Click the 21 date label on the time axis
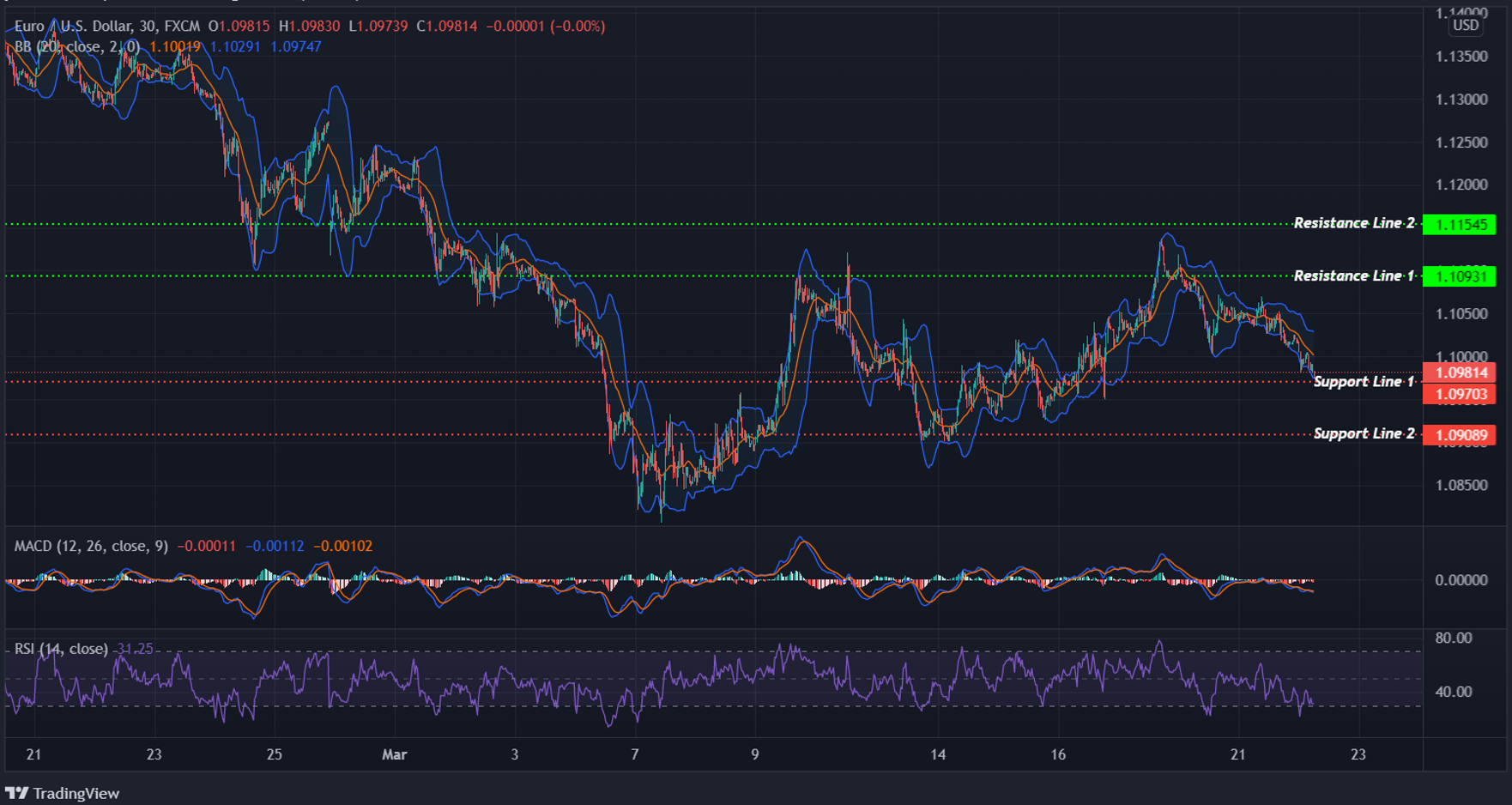Viewport: 1512px width, 805px height. coord(33,754)
